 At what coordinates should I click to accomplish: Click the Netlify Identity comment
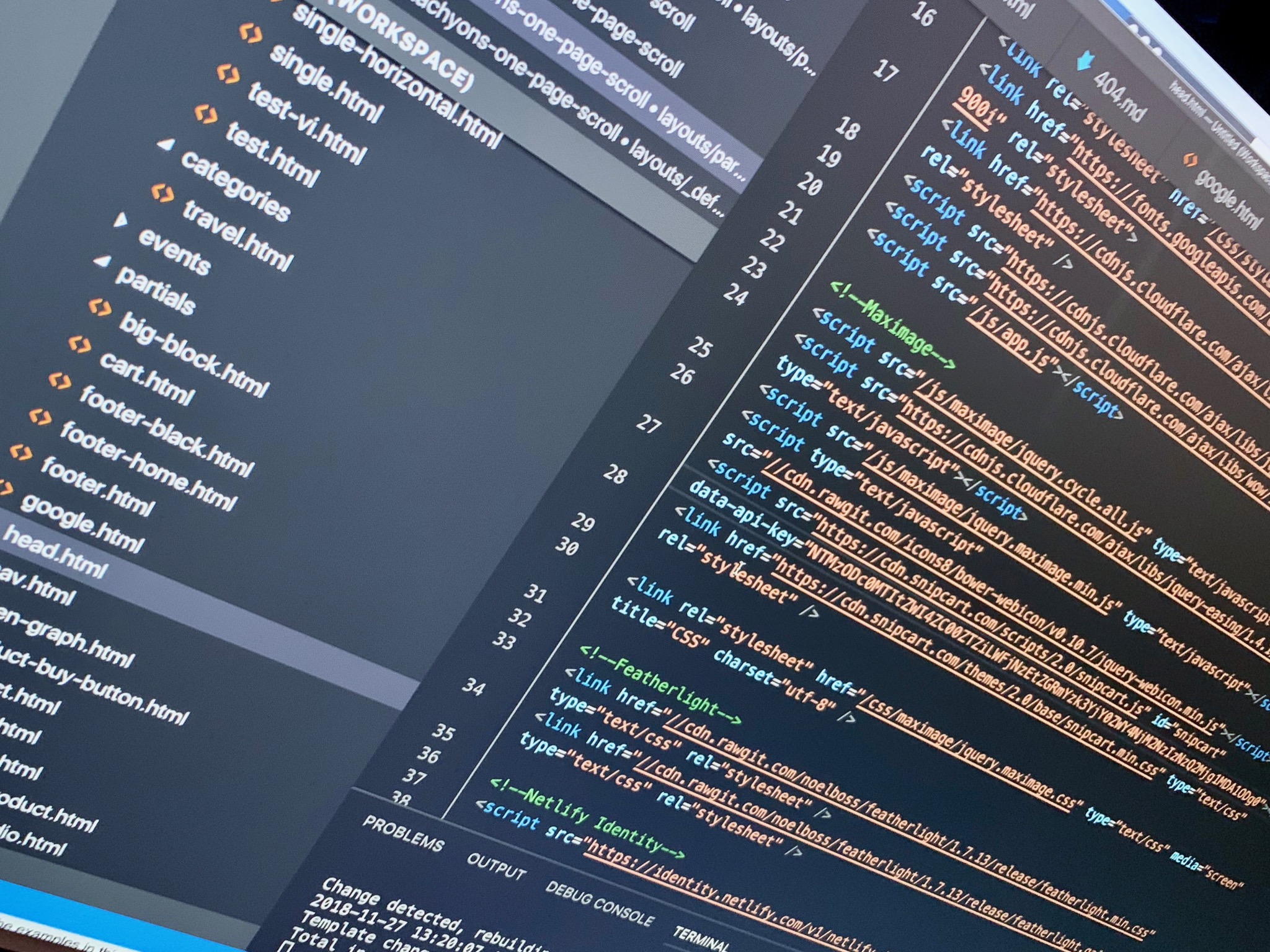click(x=588, y=819)
